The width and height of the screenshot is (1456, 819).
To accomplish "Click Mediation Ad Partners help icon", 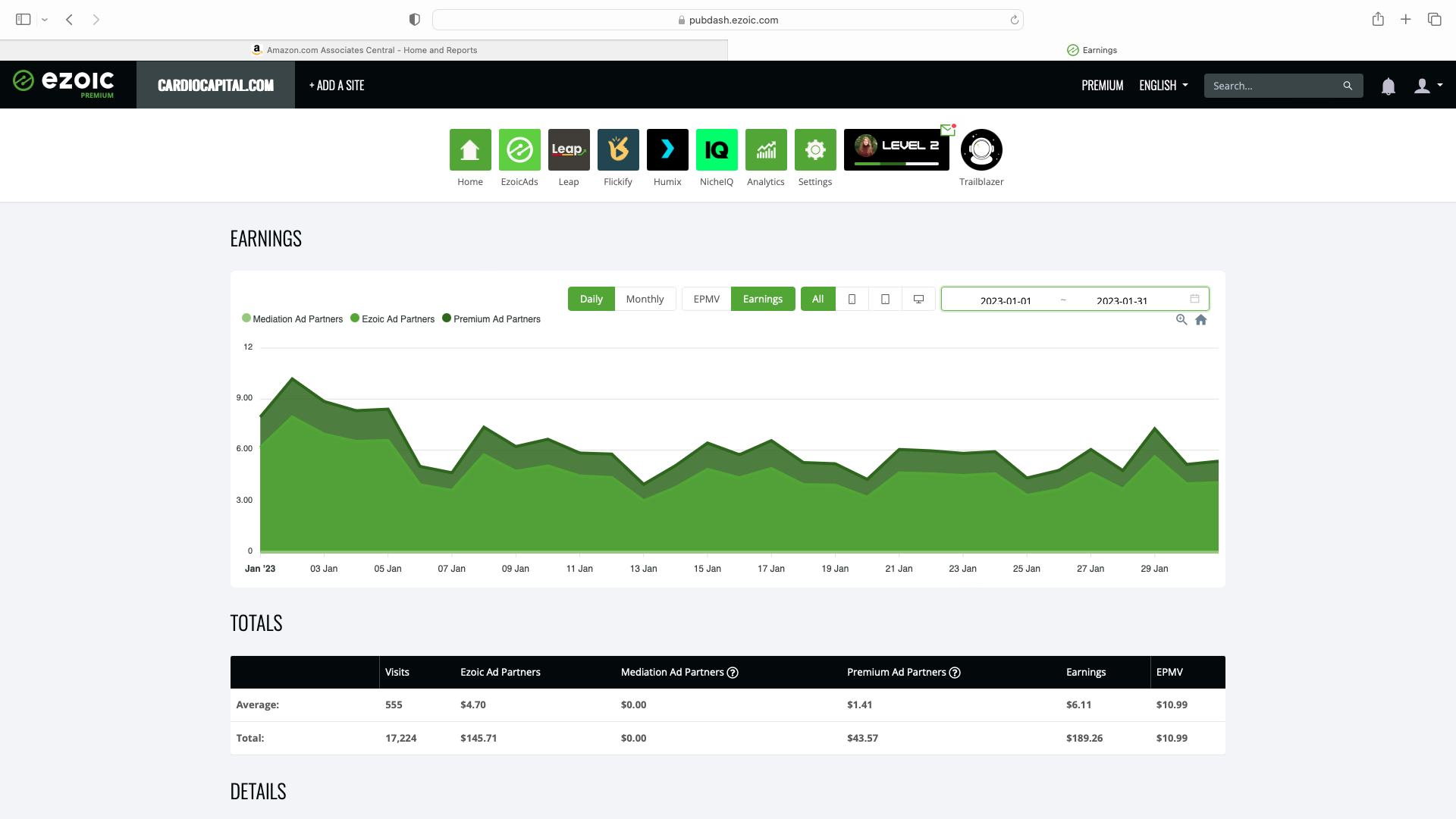I will [733, 673].
